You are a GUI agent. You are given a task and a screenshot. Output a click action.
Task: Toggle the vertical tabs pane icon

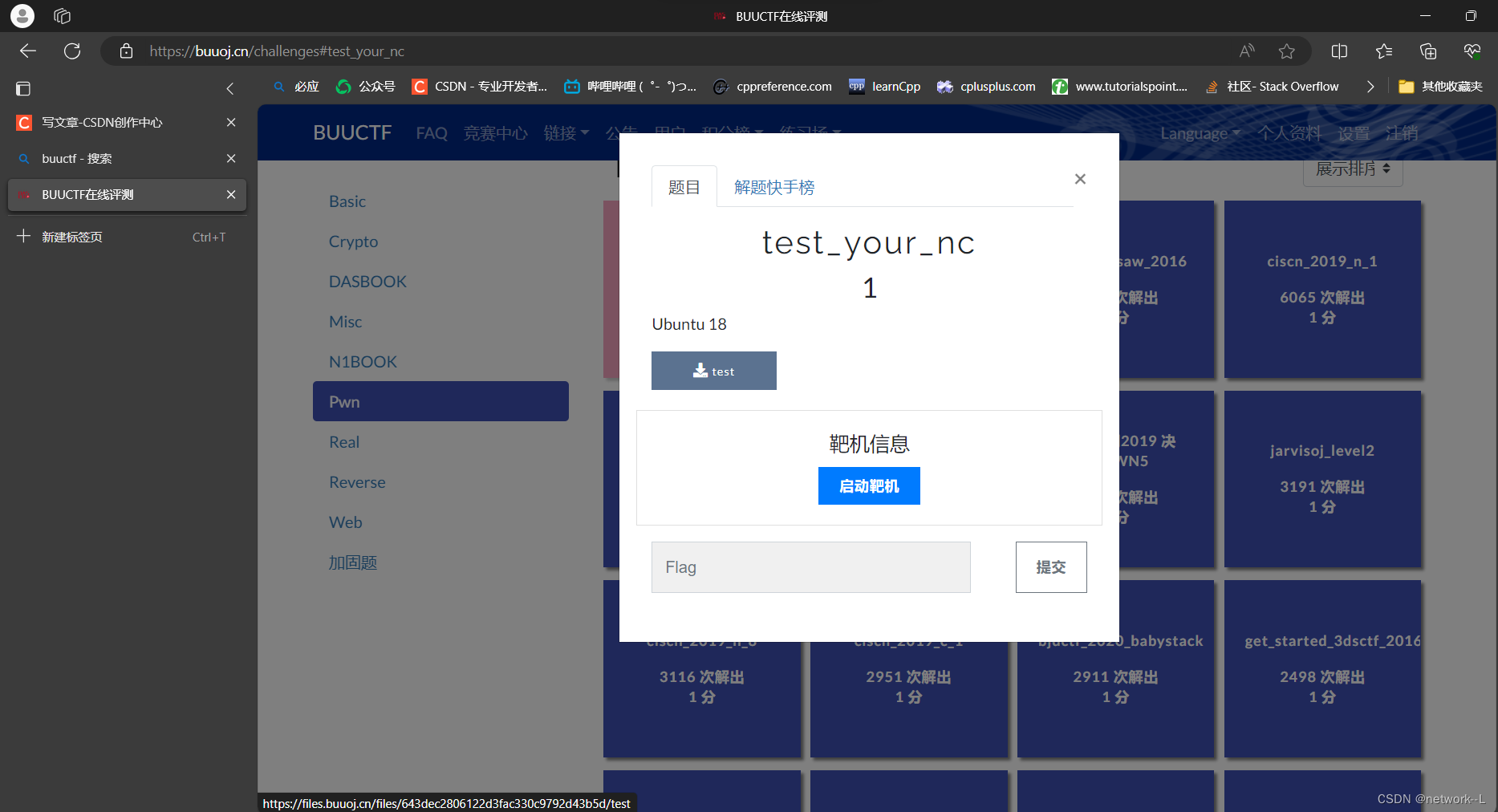click(23, 88)
